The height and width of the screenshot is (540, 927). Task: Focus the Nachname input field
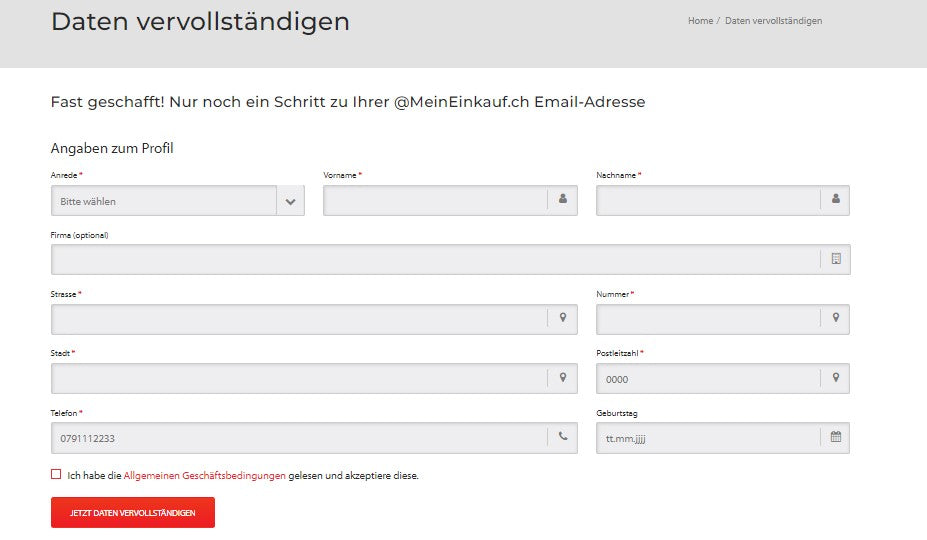tap(708, 201)
